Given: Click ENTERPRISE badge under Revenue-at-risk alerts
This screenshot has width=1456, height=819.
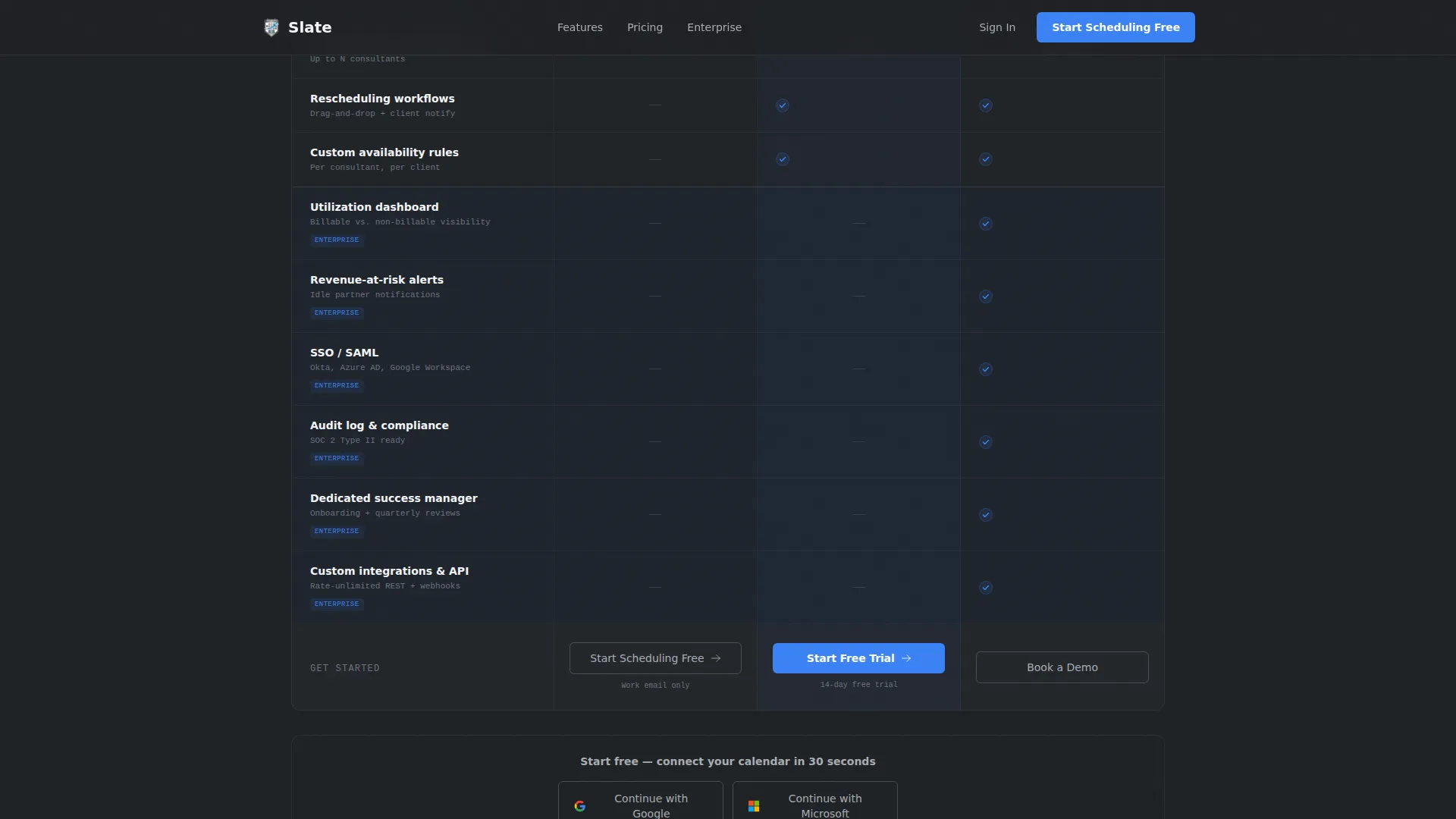Looking at the screenshot, I should [337, 313].
